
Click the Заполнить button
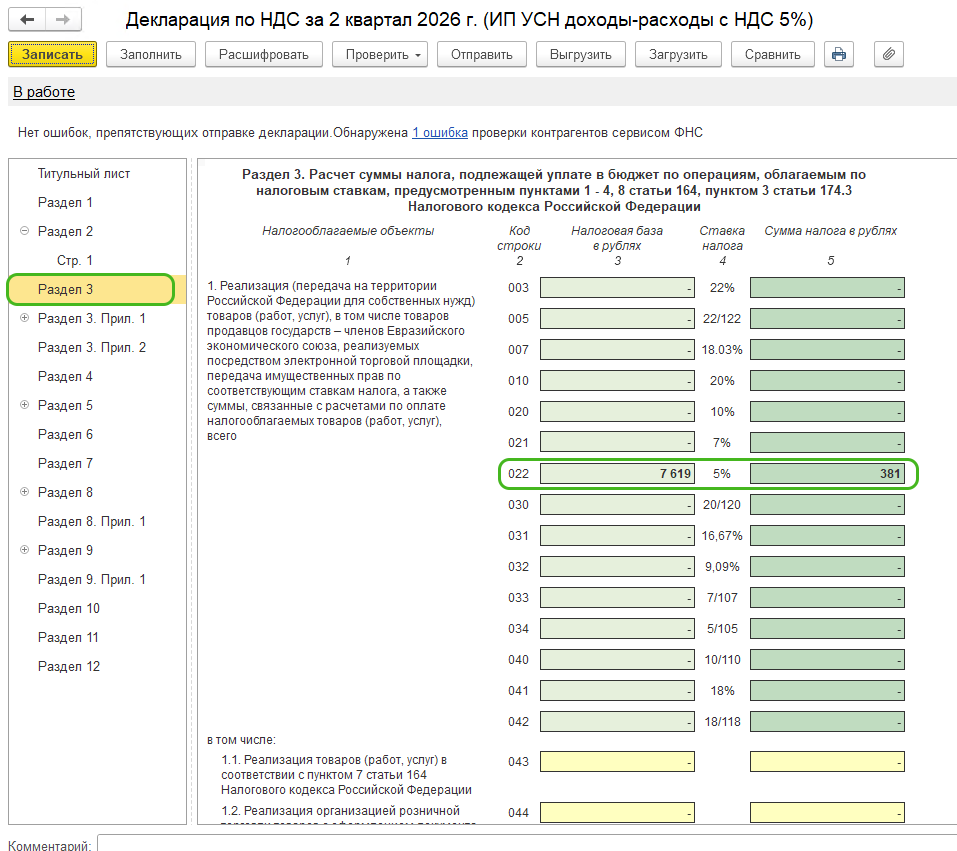pyautogui.click(x=151, y=54)
